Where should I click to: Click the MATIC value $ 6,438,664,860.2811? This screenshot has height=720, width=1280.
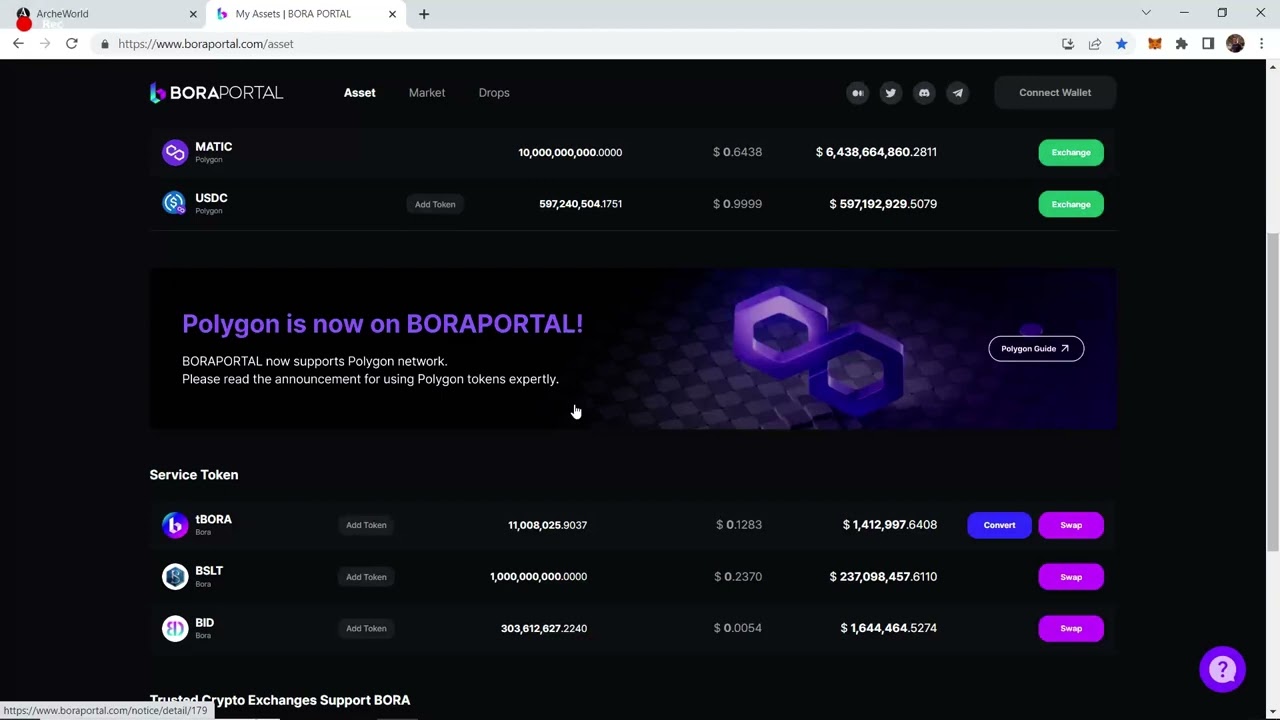[876, 152]
